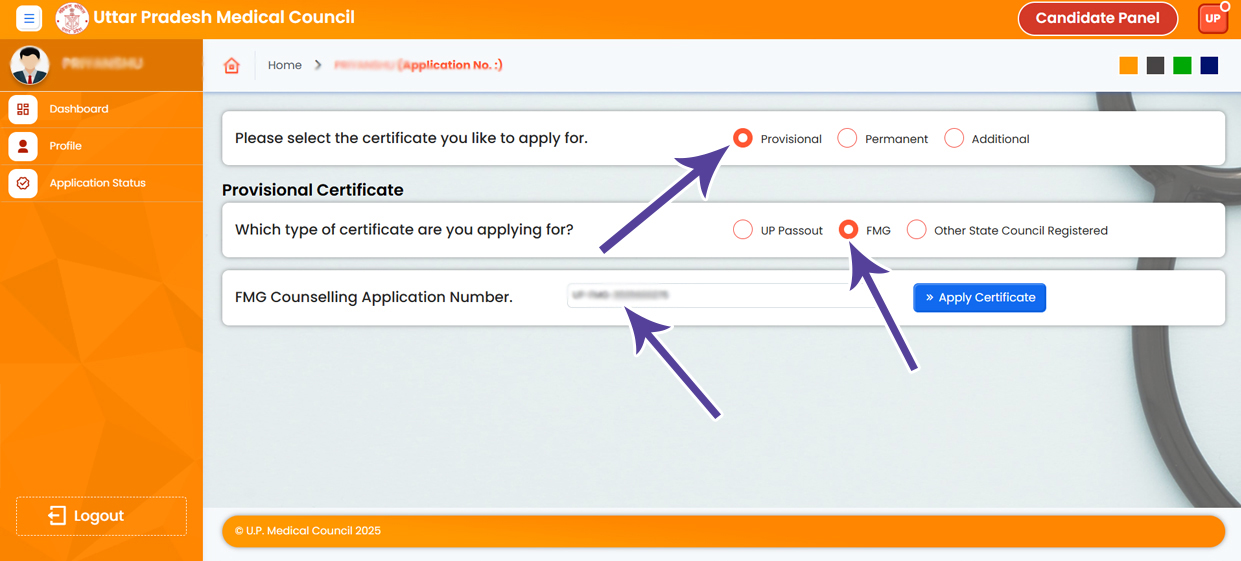Select the Permanent certificate radio button
Viewport: 1241px width, 561px height.
coord(847,139)
